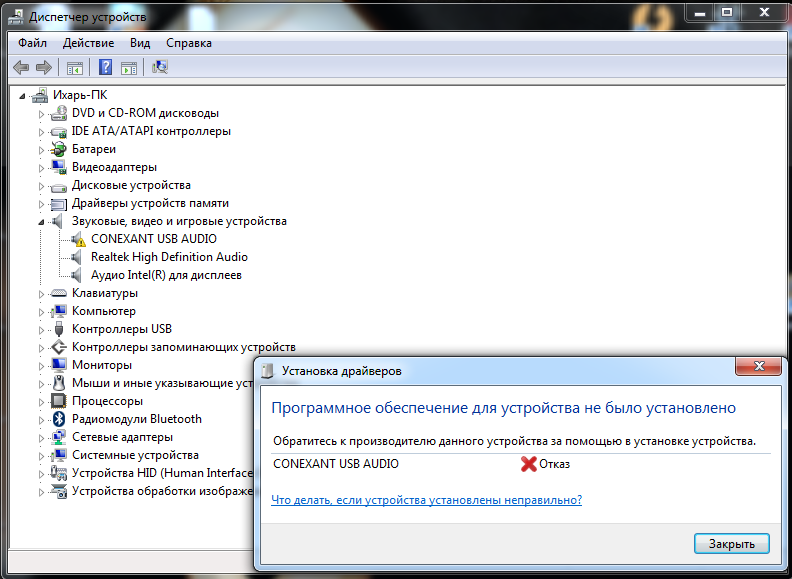Click the battery icon beside Батареи
Screen dimensions: 792x579
click(x=59, y=149)
